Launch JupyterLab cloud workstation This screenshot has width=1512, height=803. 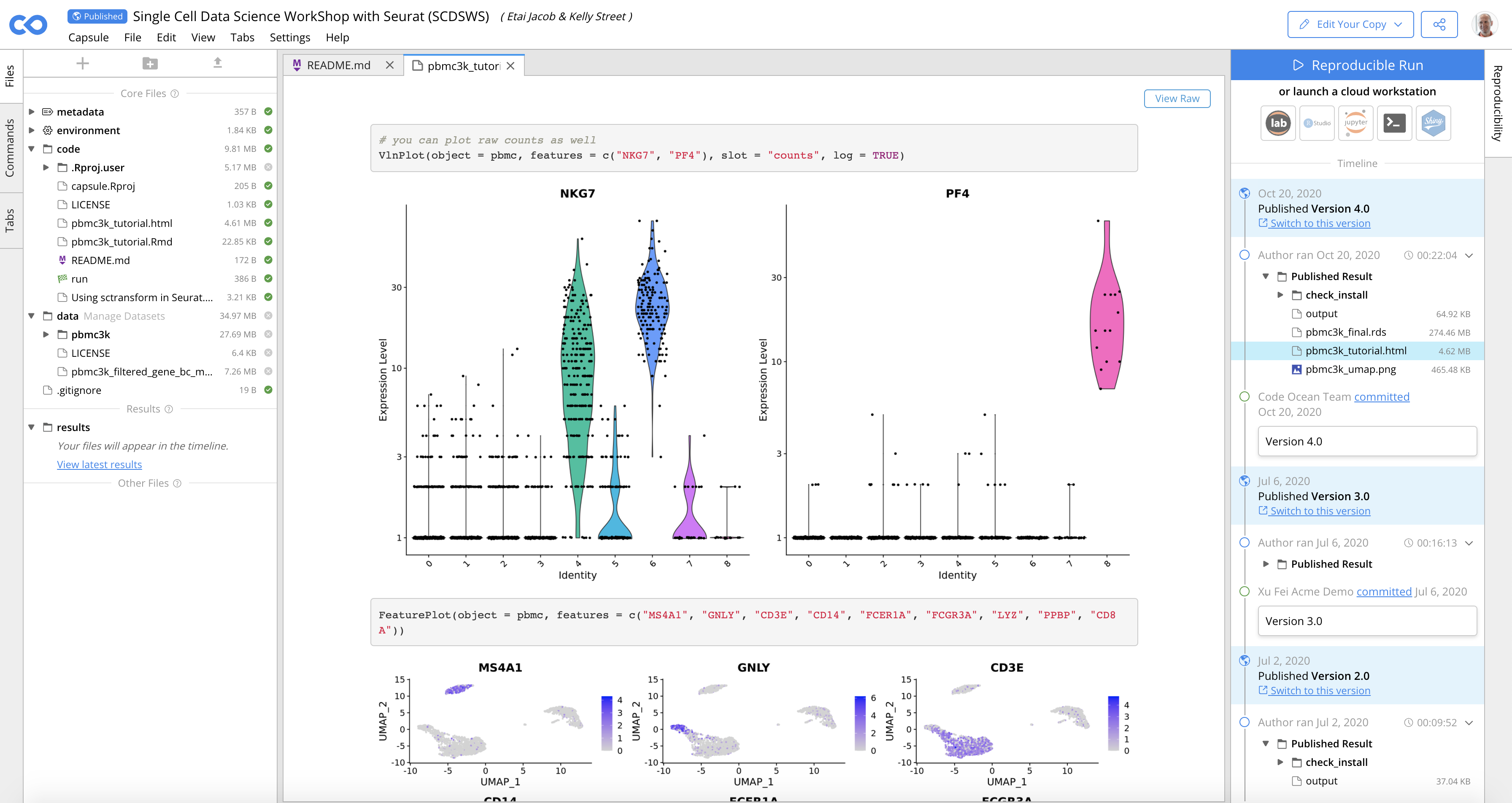coord(1278,123)
